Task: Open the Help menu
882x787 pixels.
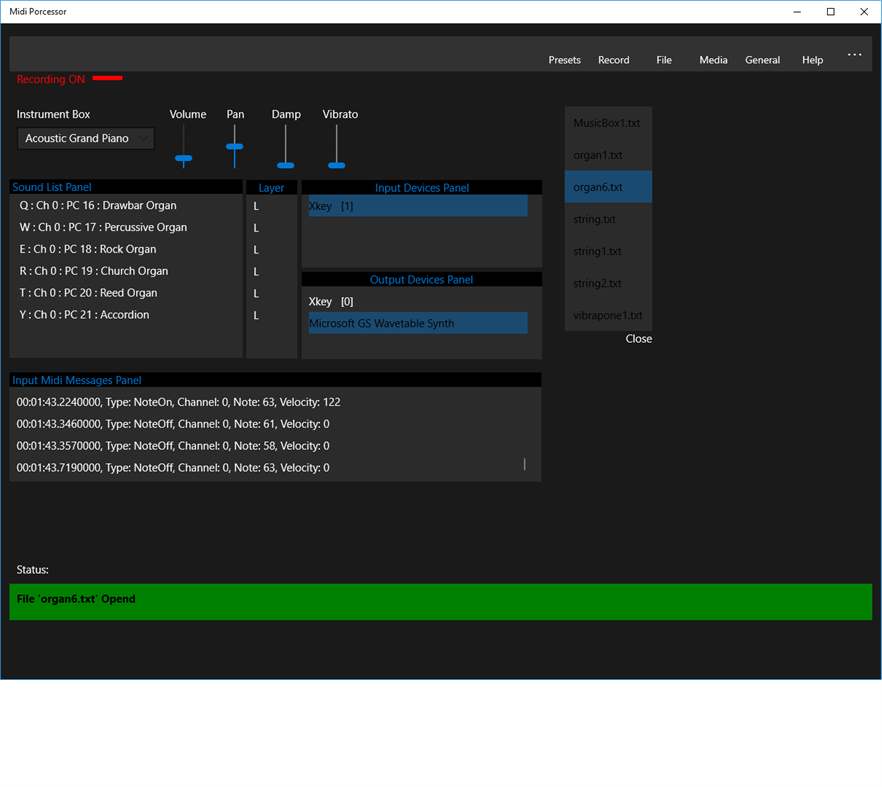Action: pyautogui.click(x=812, y=60)
